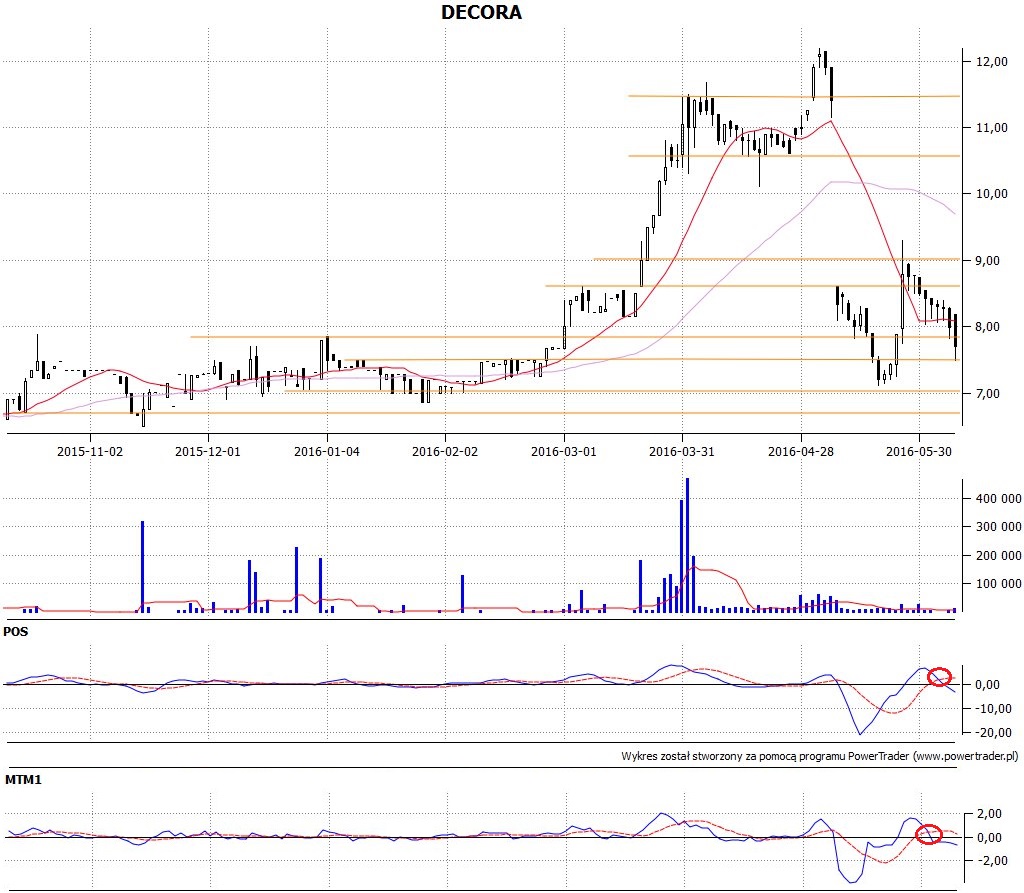Click the highest candlestick above 12,00
The image size is (1024, 893).
click(x=819, y=59)
